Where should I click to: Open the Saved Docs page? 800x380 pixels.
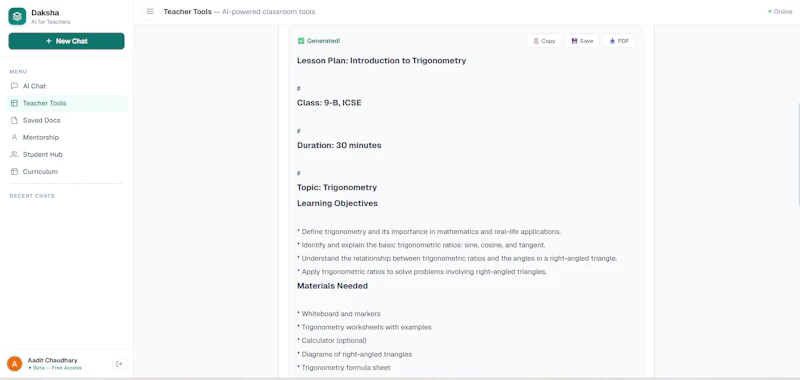click(66, 120)
